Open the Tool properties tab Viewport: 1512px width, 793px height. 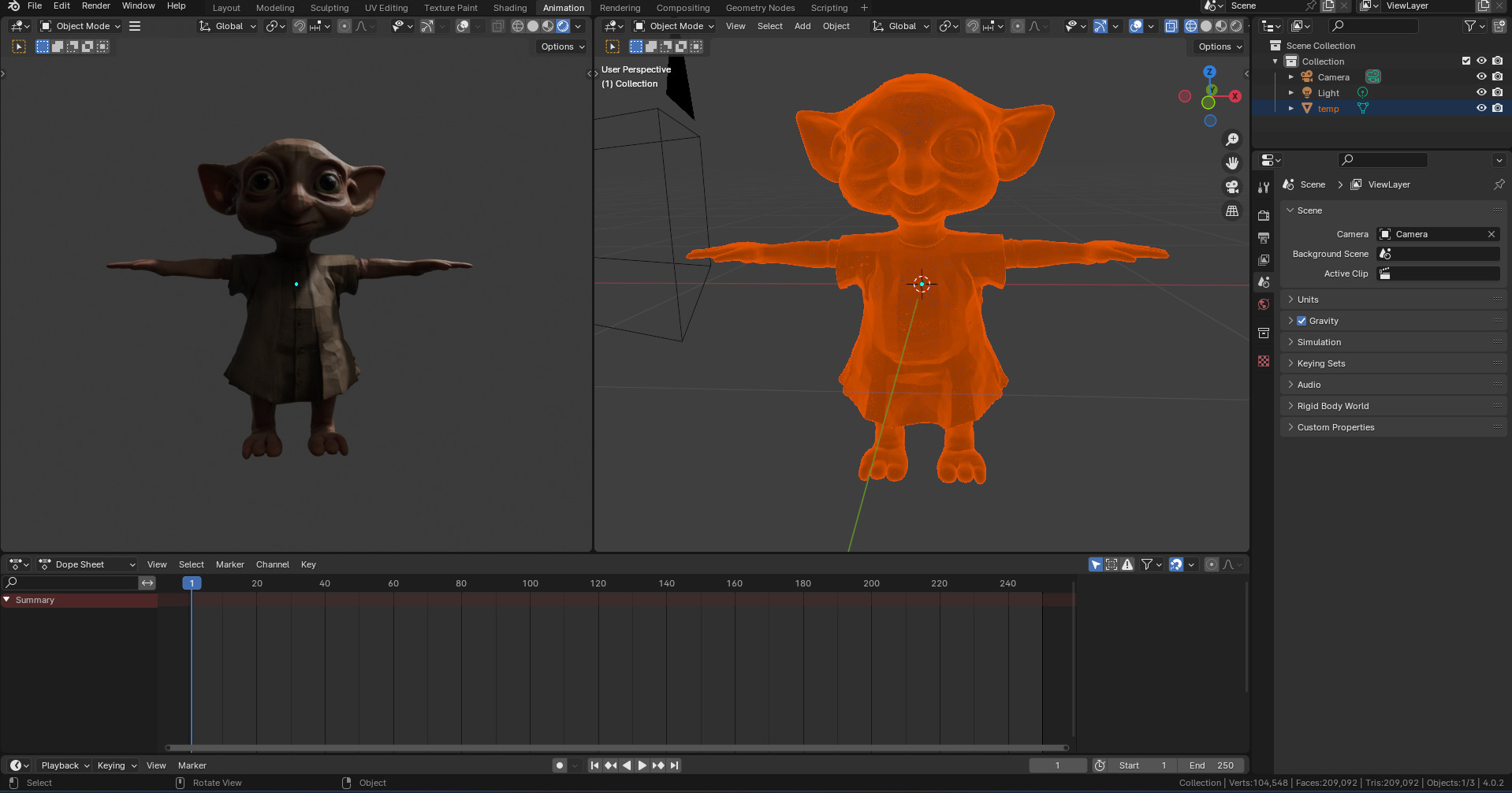click(1264, 188)
